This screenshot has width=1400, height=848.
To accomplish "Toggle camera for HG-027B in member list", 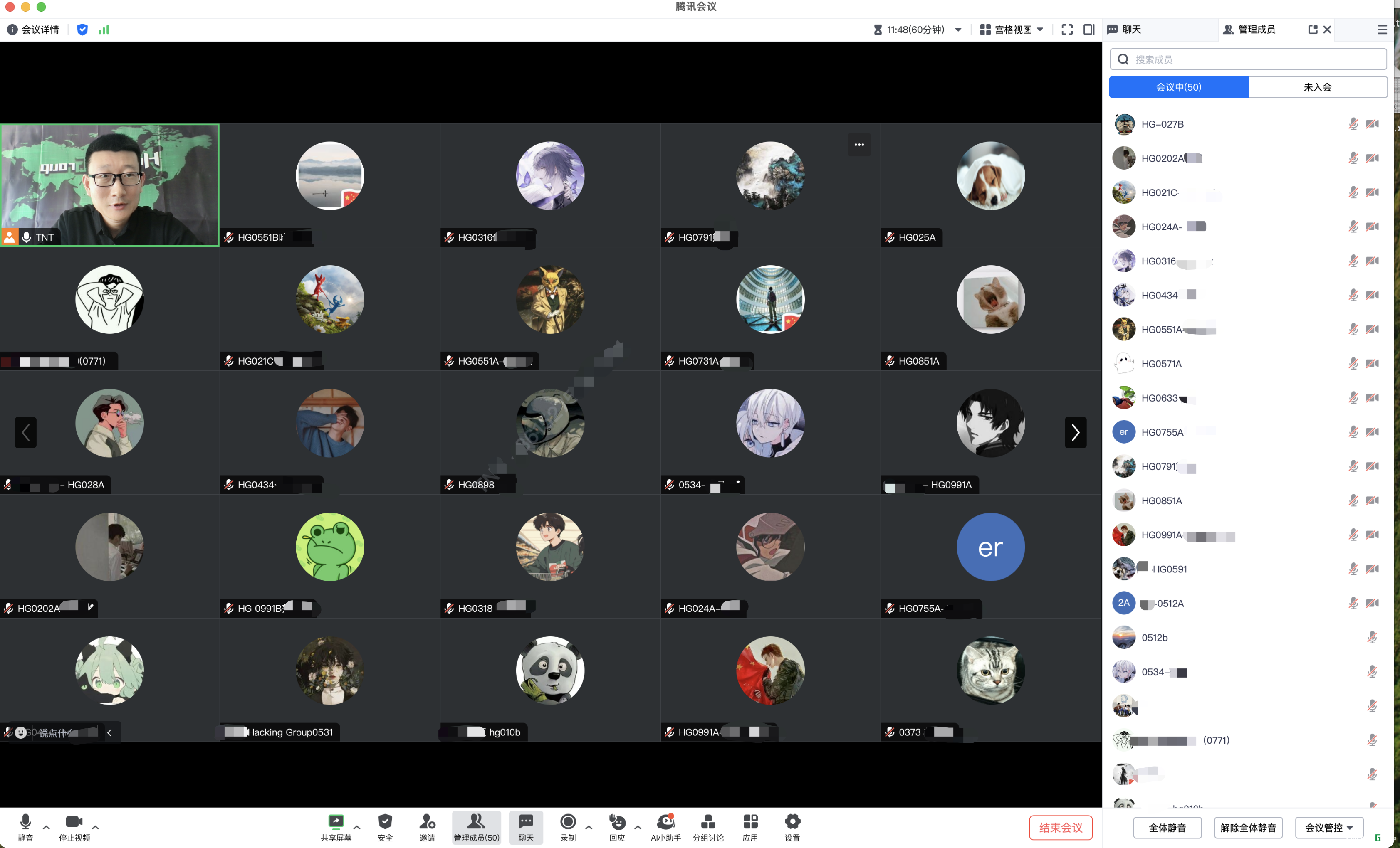I will click(x=1373, y=124).
